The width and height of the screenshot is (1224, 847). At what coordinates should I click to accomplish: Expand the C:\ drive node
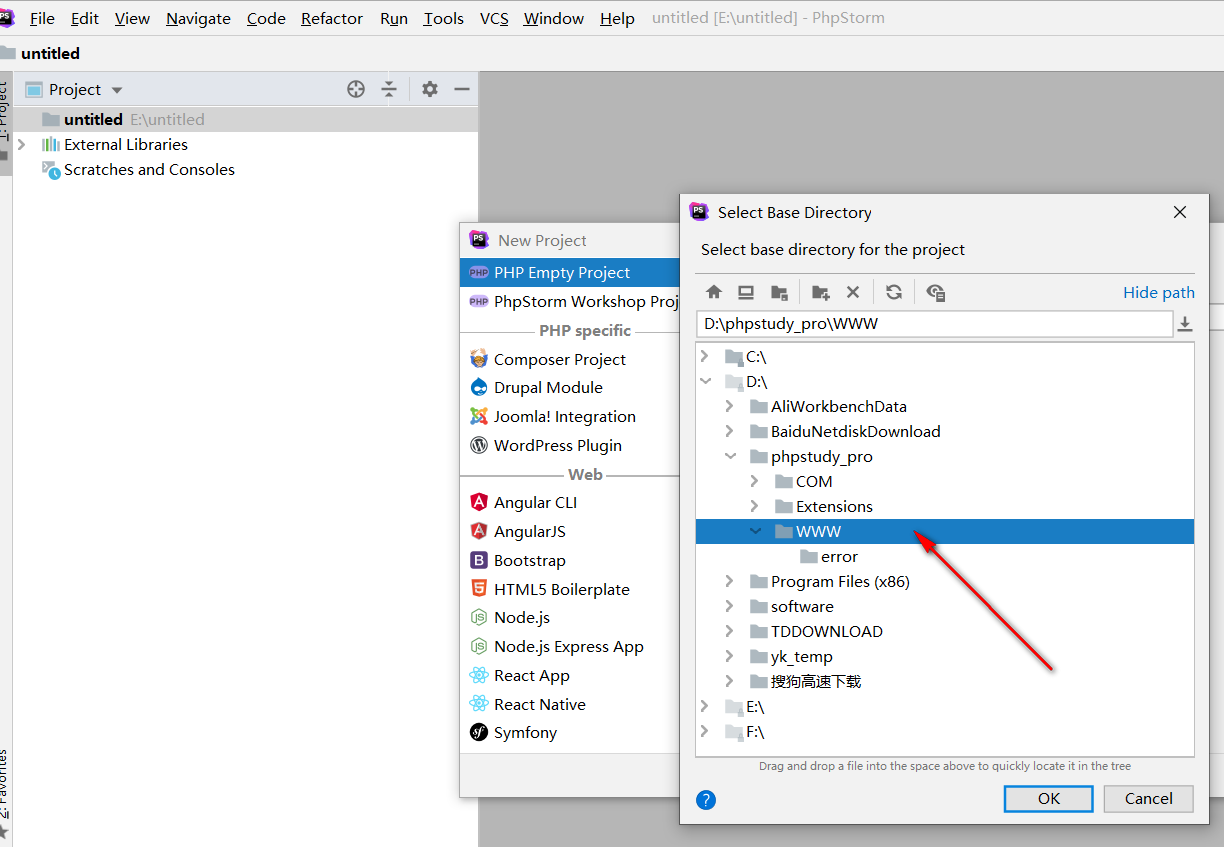click(705, 356)
